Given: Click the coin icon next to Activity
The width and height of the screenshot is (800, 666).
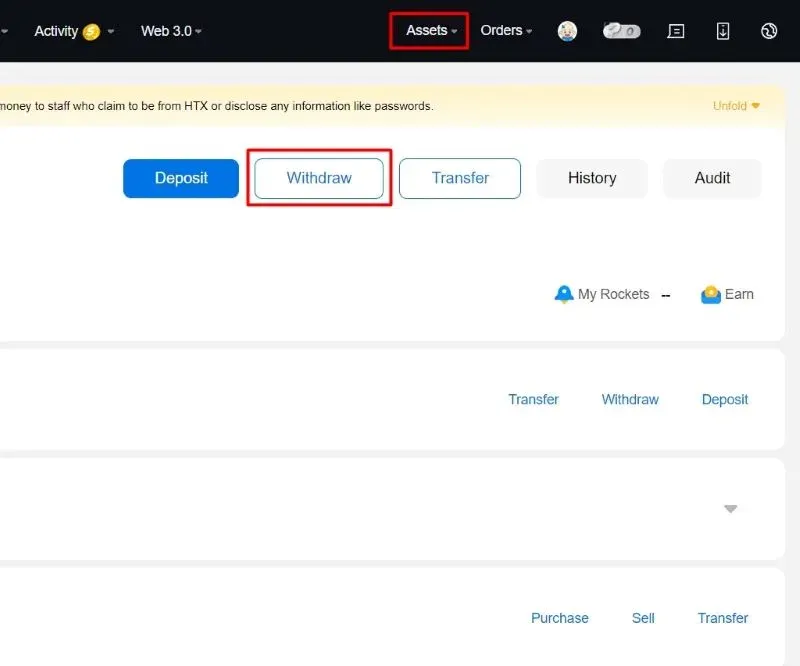Looking at the screenshot, I should pyautogui.click(x=92, y=31).
